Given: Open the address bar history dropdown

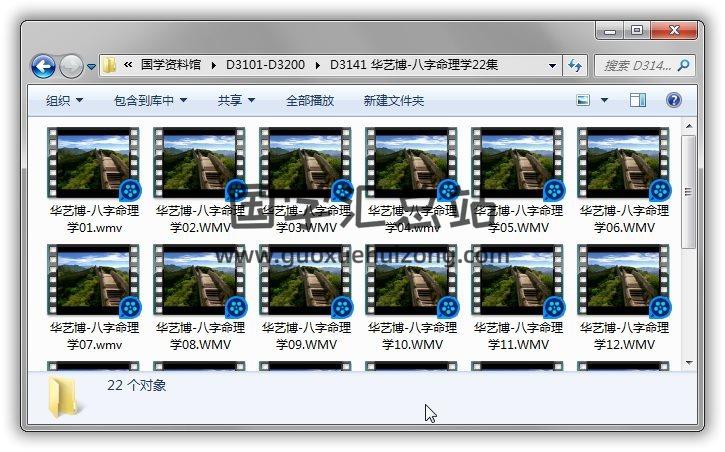Looking at the screenshot, I should pos(552,66).
